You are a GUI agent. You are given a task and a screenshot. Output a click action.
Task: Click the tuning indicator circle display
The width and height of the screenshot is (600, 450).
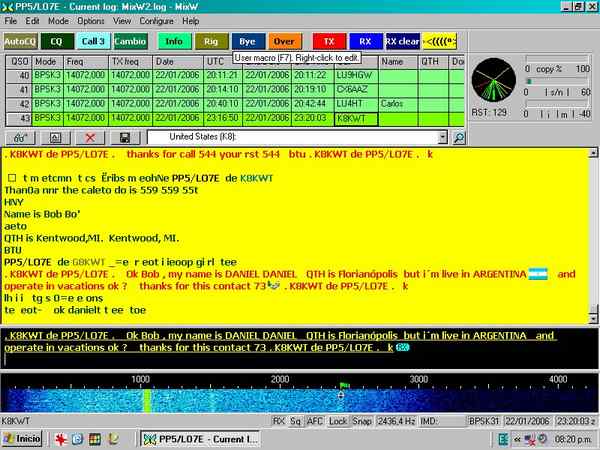pos(494,80)
